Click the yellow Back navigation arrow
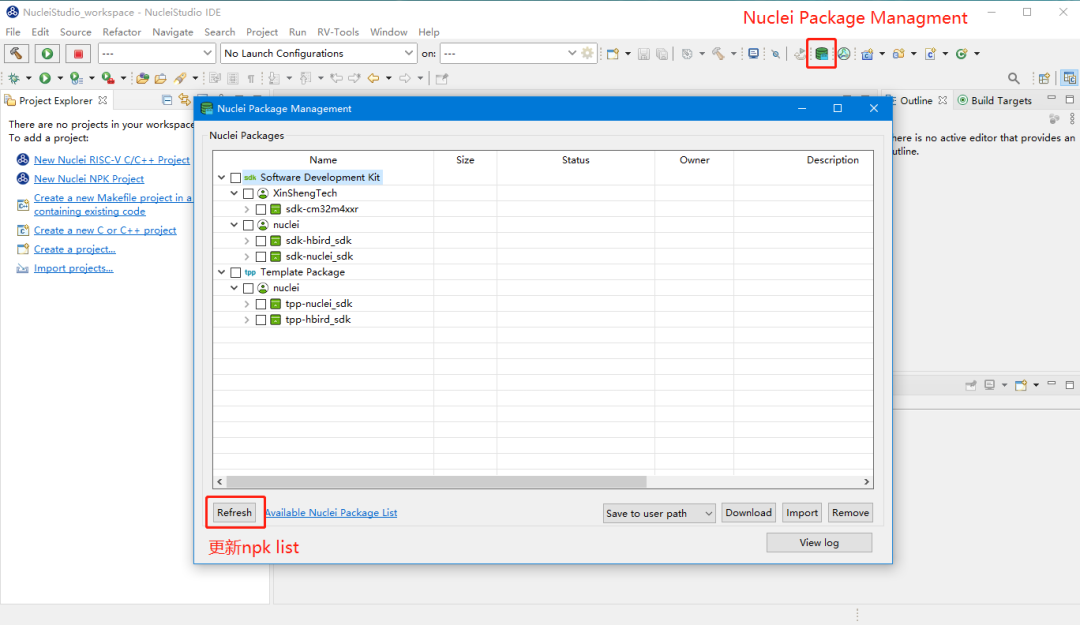The width and height of the screenshot is (1080, 625). click(373, 78)
